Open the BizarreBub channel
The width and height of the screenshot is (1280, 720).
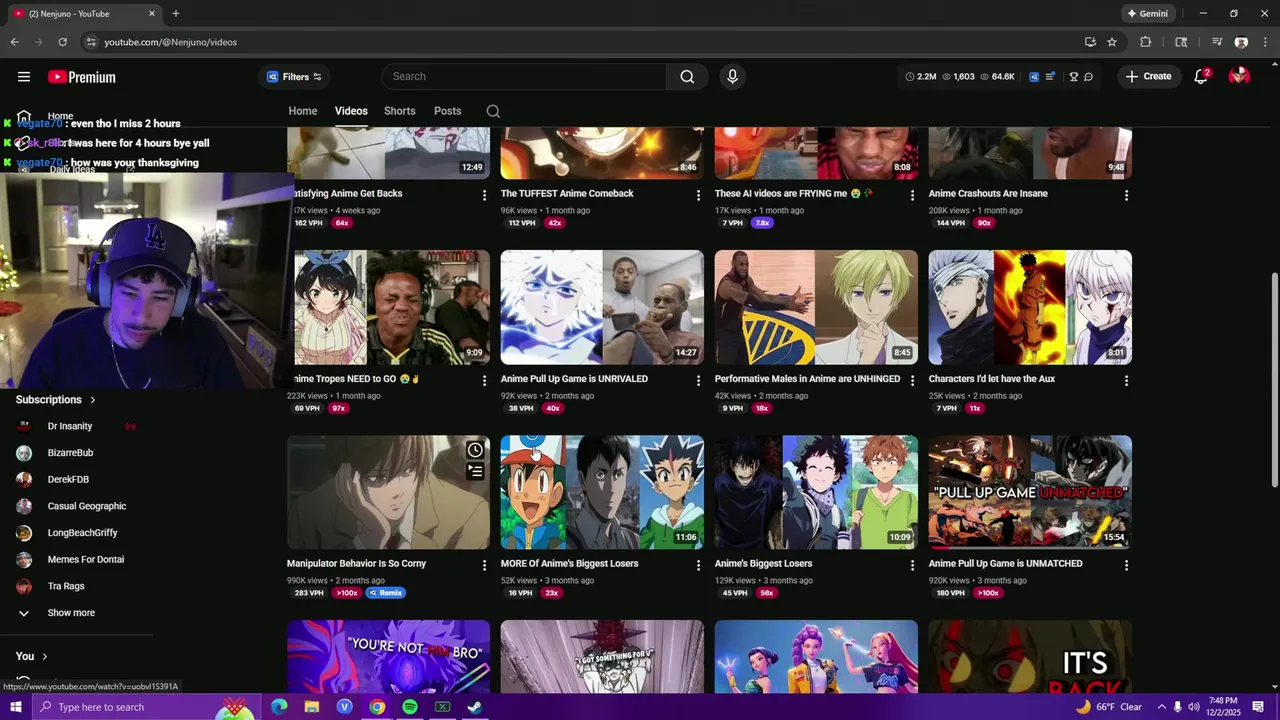click(x=70, y=453)
